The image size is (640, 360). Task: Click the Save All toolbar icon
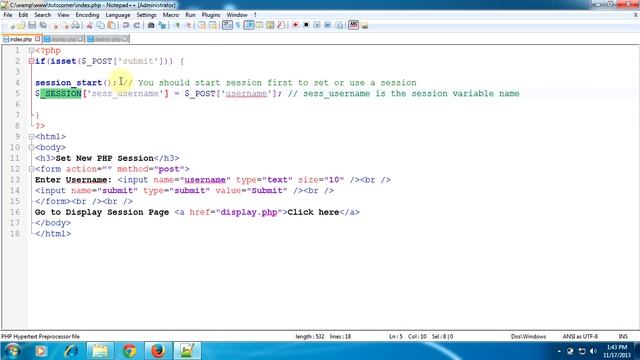(x=42, y=25)
